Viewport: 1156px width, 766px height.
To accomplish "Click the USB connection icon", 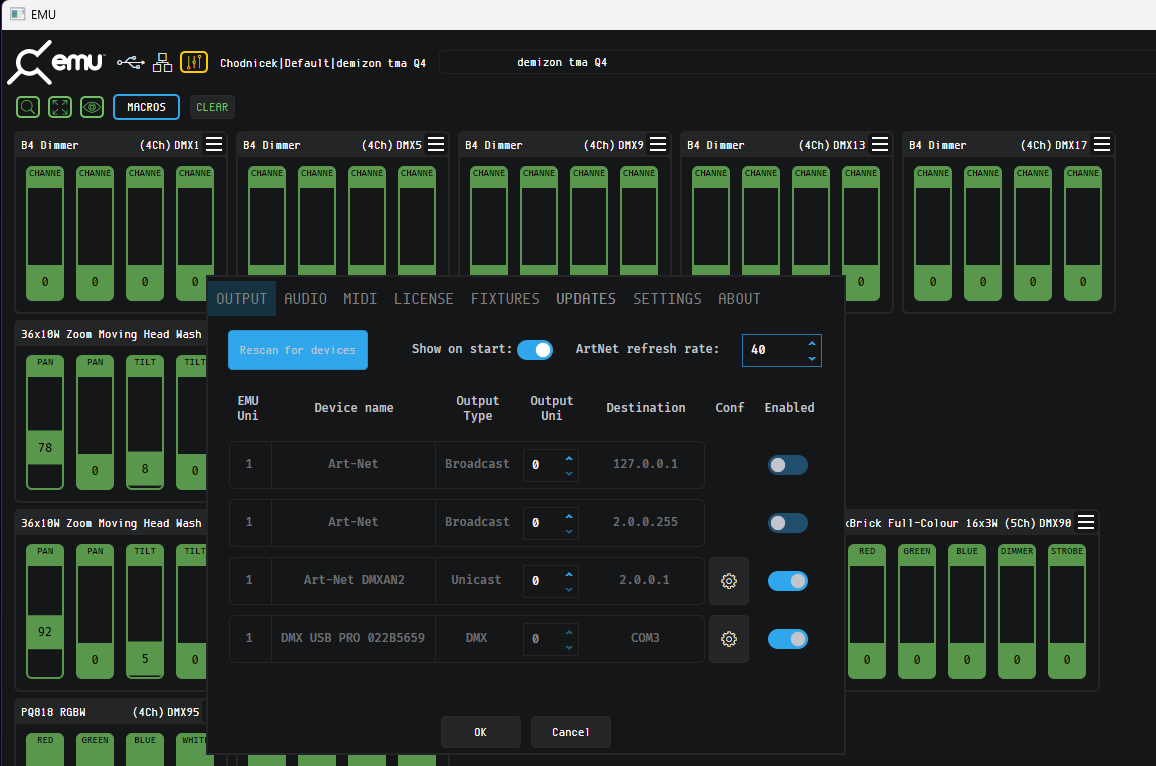I will [130, 62].
